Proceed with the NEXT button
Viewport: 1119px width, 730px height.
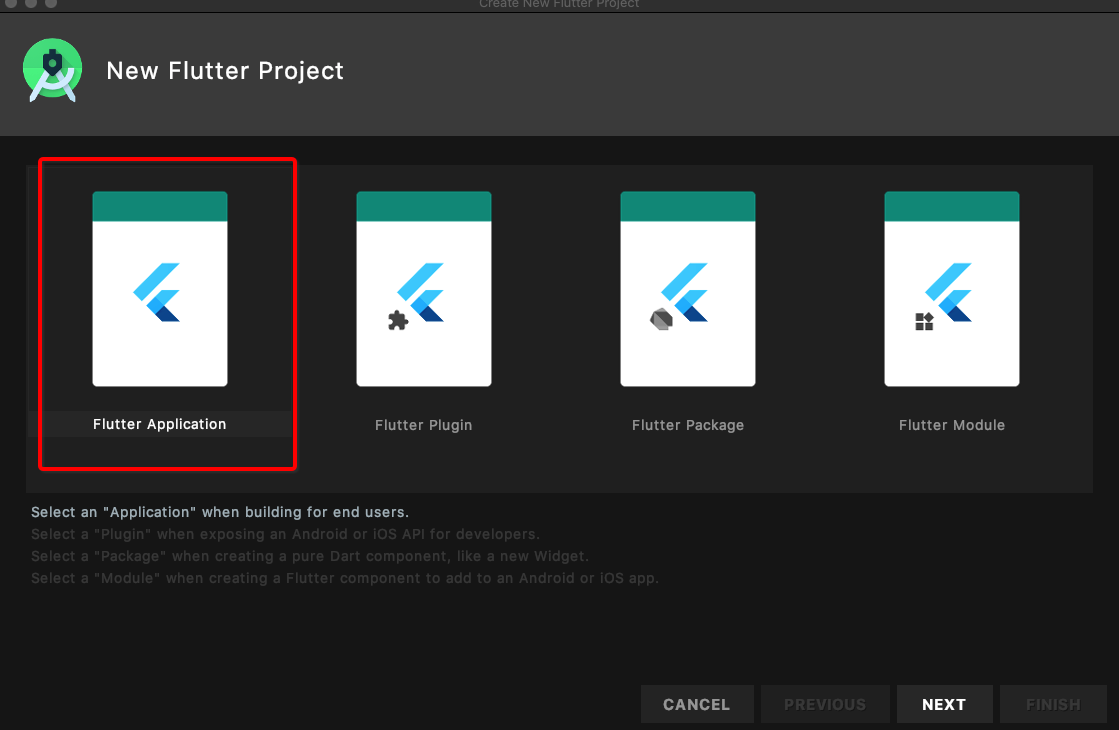click(944, 705)
